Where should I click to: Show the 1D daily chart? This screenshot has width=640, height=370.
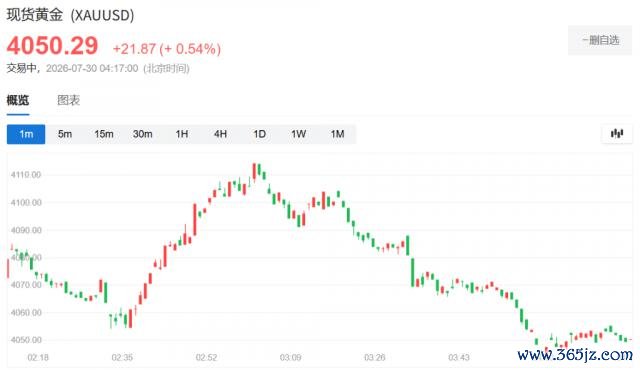coord(260,134)
